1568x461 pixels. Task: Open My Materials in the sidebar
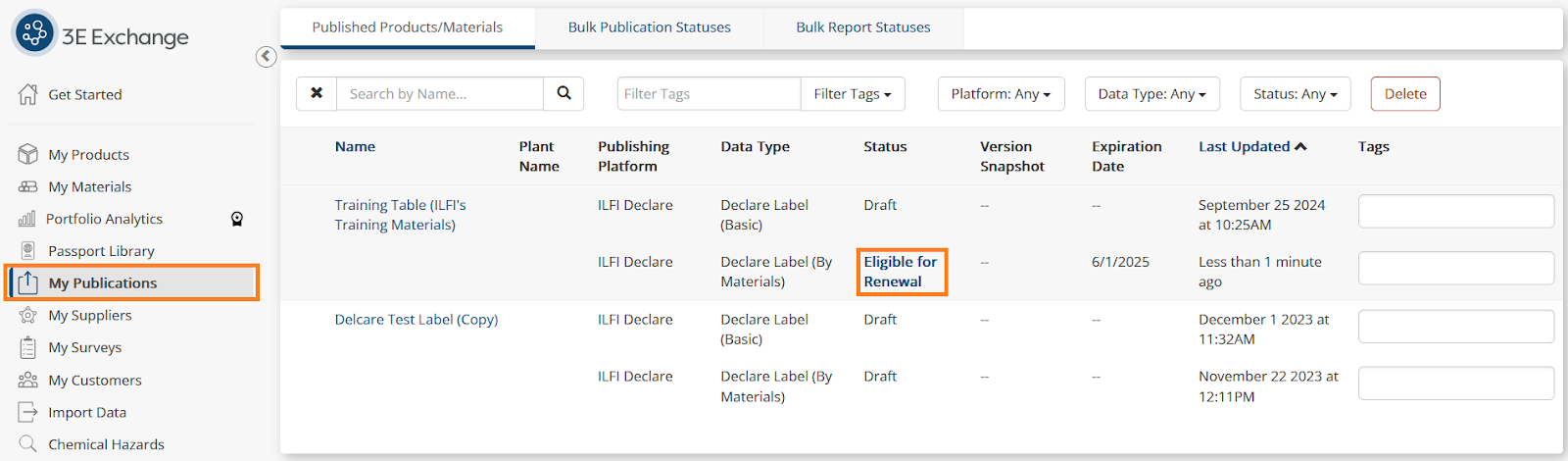(90, 186)
